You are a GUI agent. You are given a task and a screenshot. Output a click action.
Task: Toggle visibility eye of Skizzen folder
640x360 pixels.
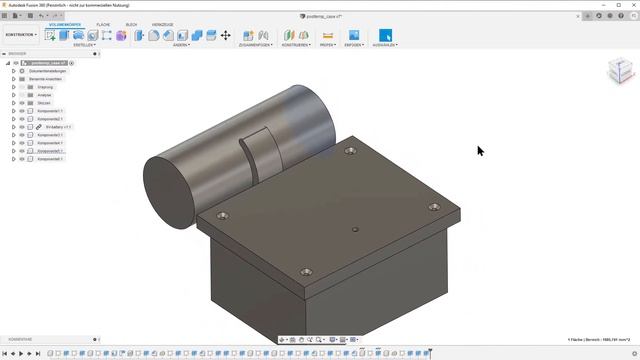pyautogui.click(x=22, y=103)
